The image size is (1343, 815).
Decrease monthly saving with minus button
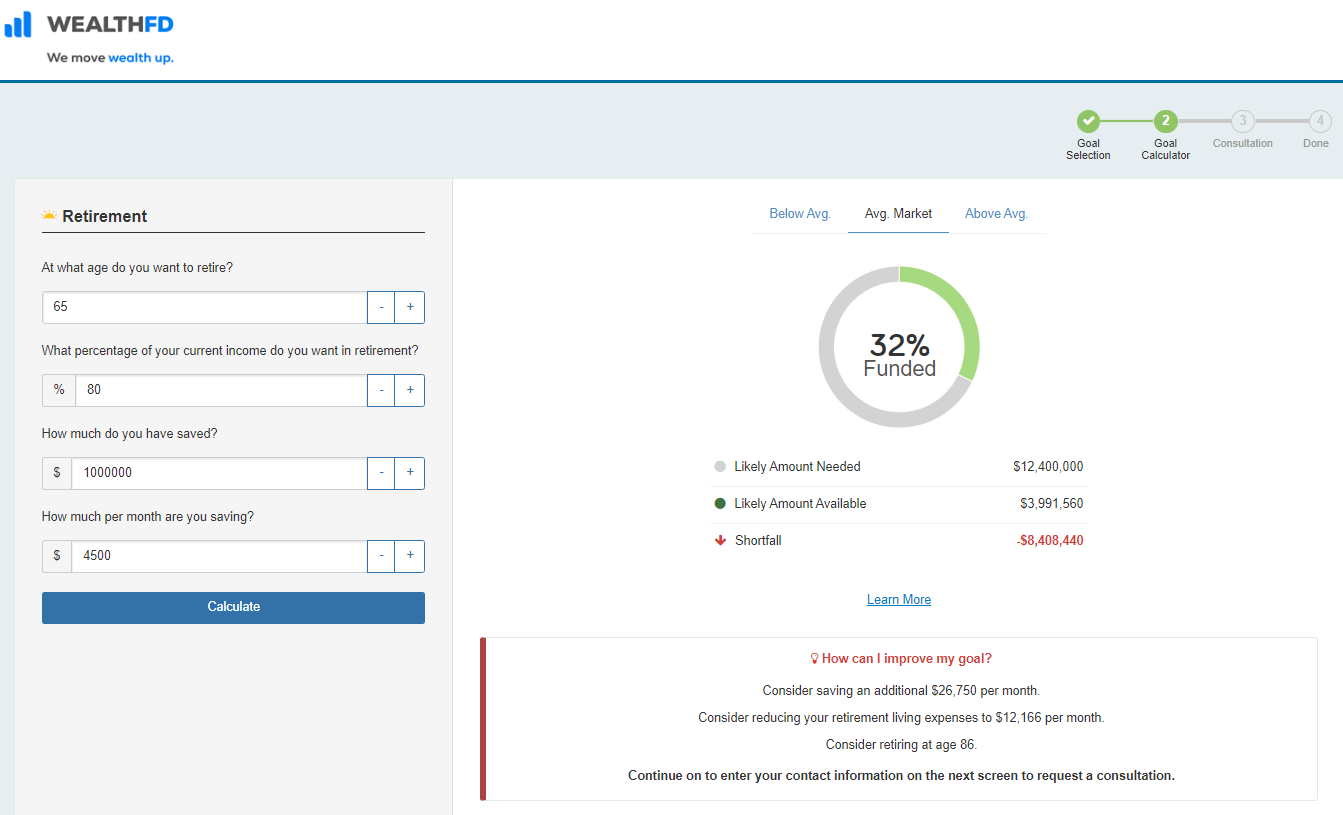point(381,556)
